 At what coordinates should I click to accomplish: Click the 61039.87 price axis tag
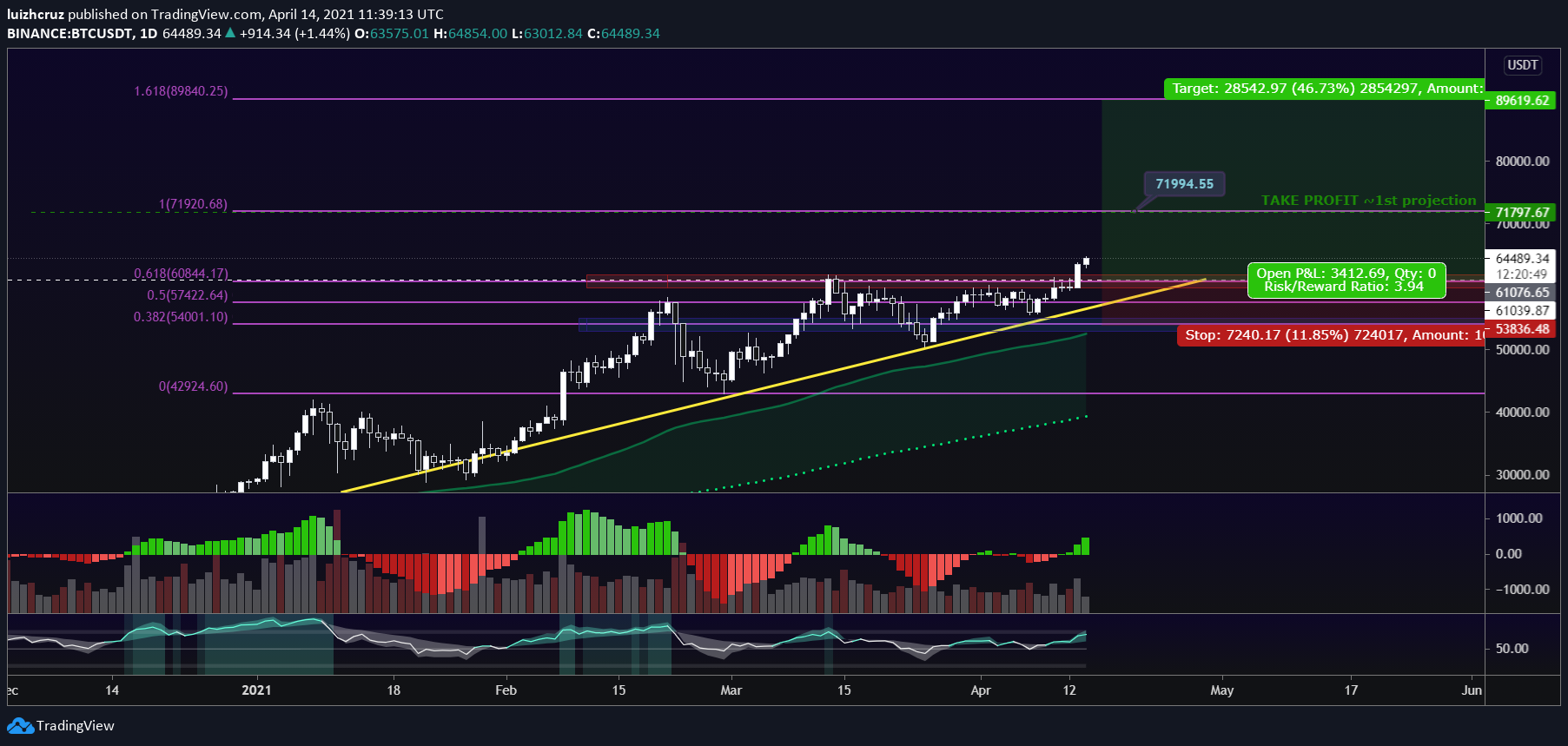click(1522, 311)
